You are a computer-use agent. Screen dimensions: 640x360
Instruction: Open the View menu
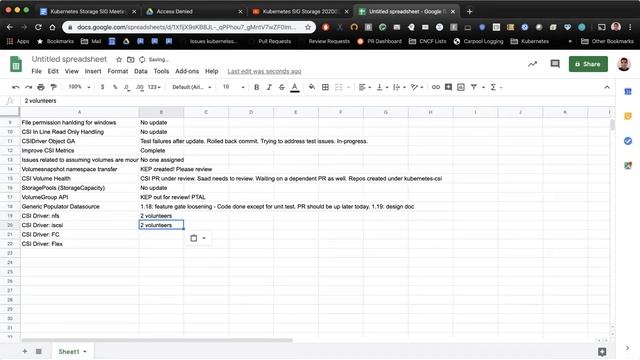(71, 71)
